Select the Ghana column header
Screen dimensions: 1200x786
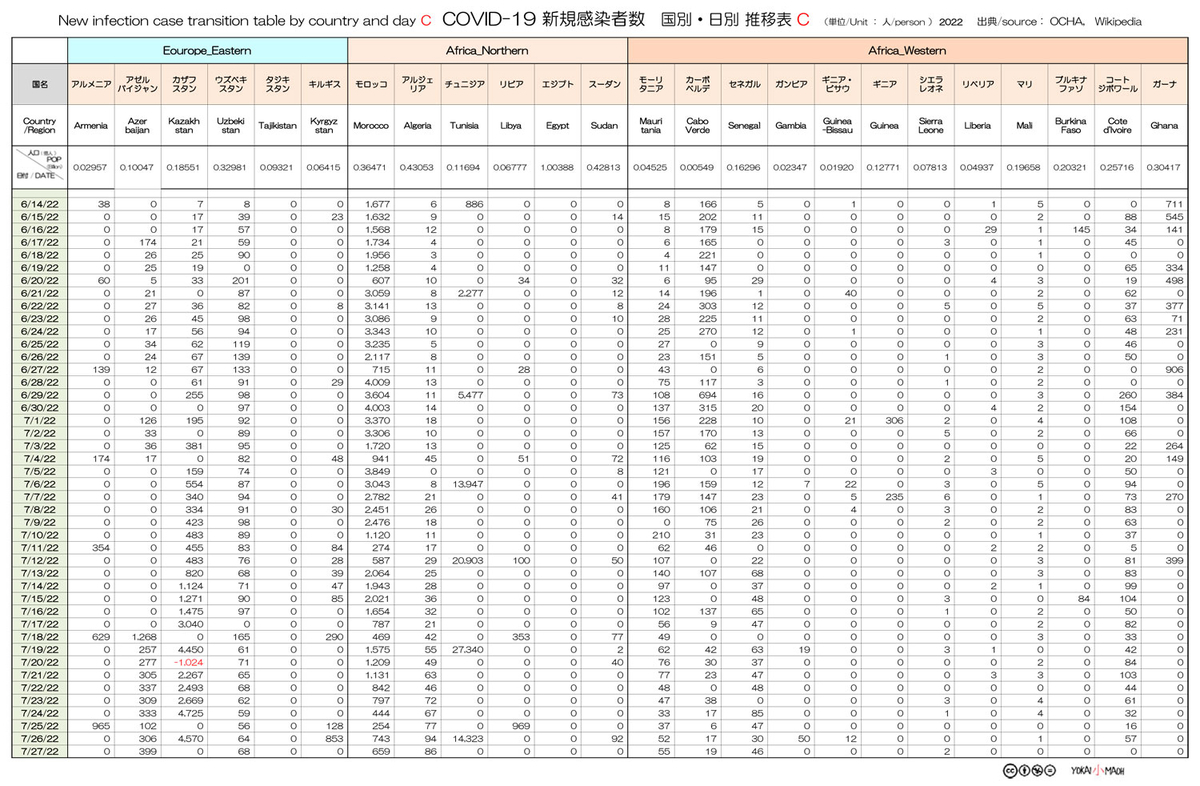(x=1164, y=127)
